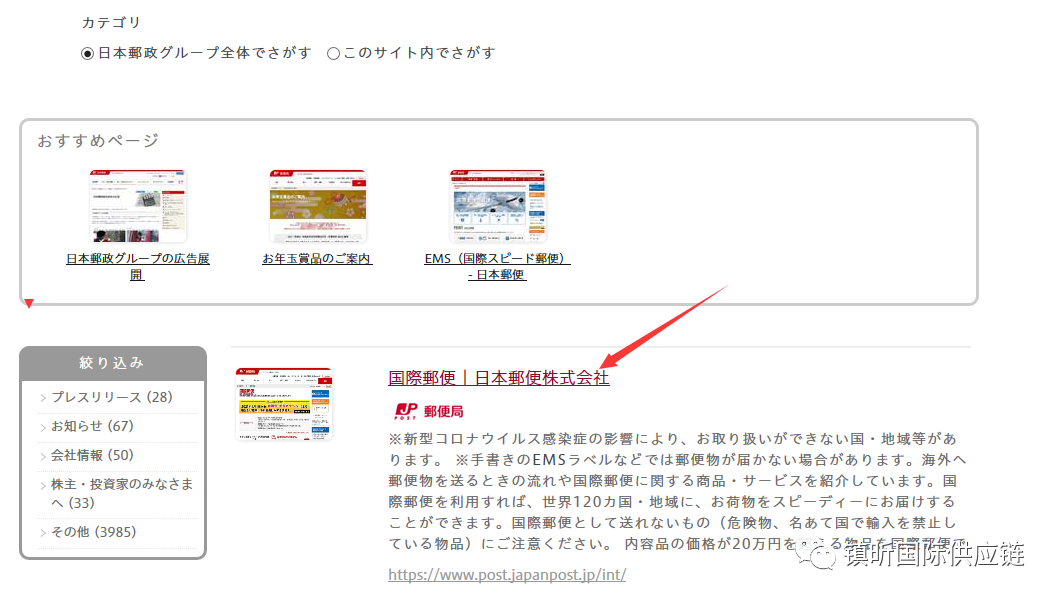Filter results by その他 (3985)
1059x601 pixels.
94,532
